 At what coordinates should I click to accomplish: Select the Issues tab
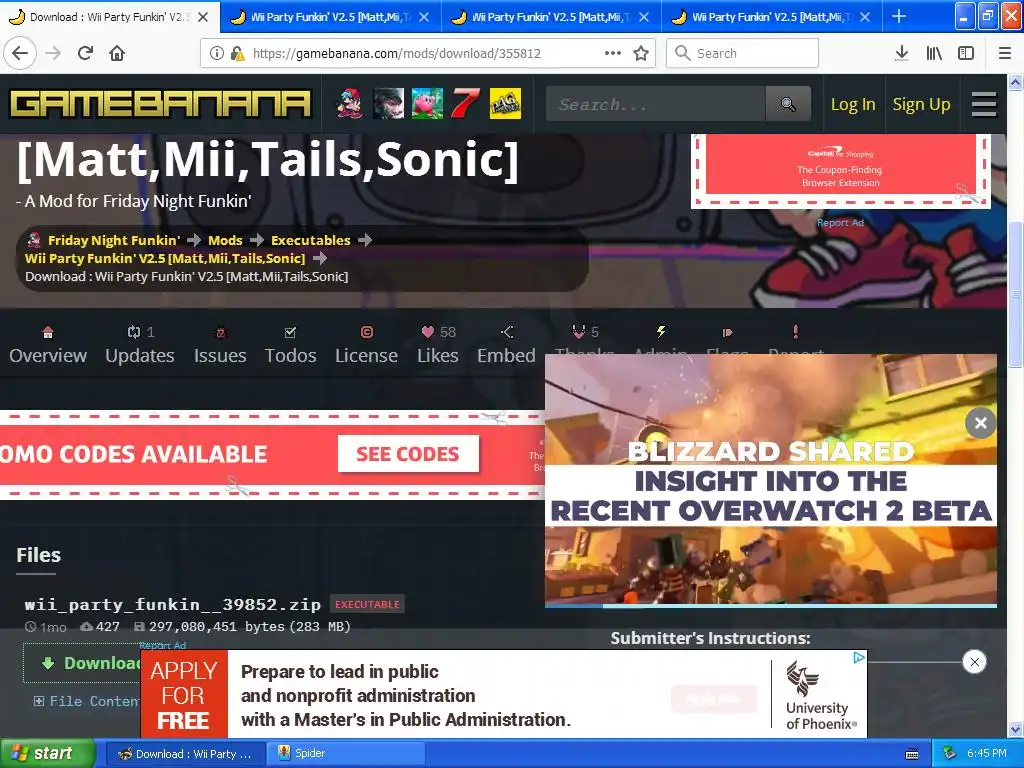coord(220,345)
